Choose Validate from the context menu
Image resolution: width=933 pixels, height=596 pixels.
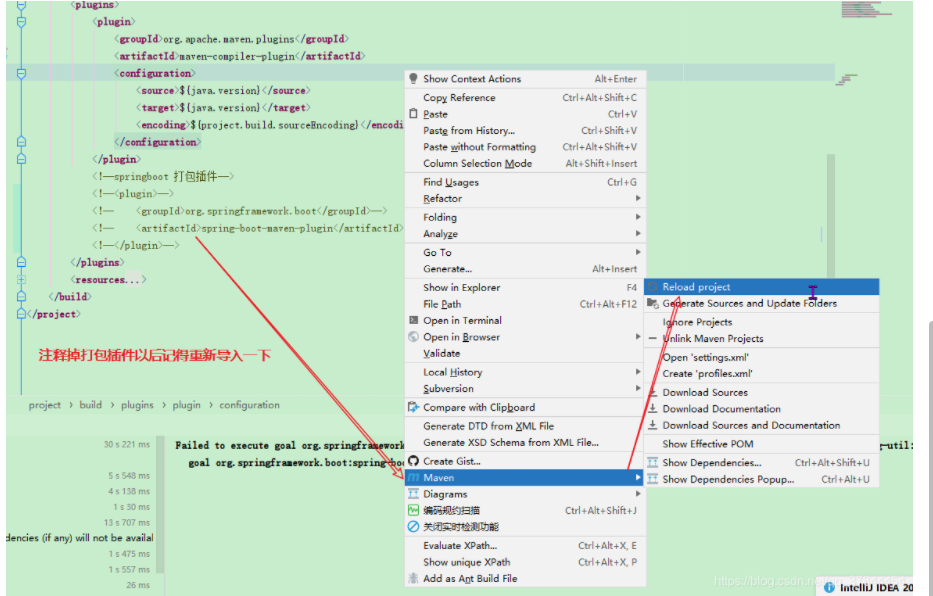[x=525, y=353]
